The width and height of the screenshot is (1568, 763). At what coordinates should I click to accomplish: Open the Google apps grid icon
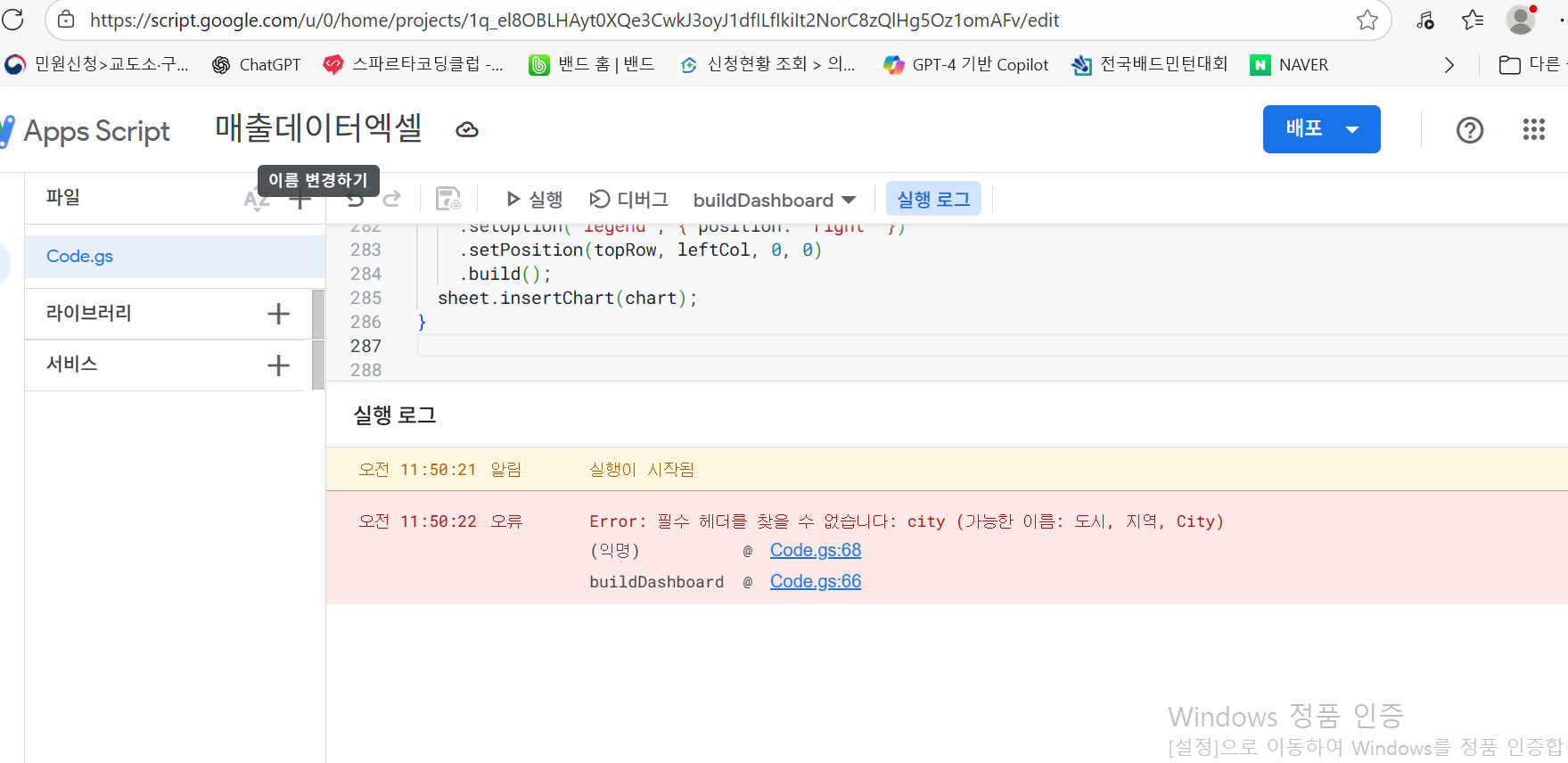click(x=1534, y=130)
